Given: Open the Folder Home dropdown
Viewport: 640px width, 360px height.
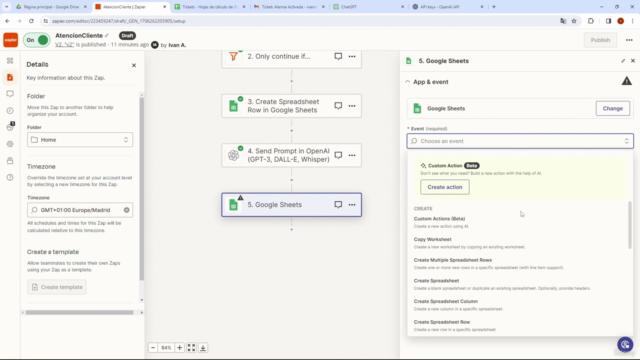Looking at the screenshot, I should tap(80, 140).
